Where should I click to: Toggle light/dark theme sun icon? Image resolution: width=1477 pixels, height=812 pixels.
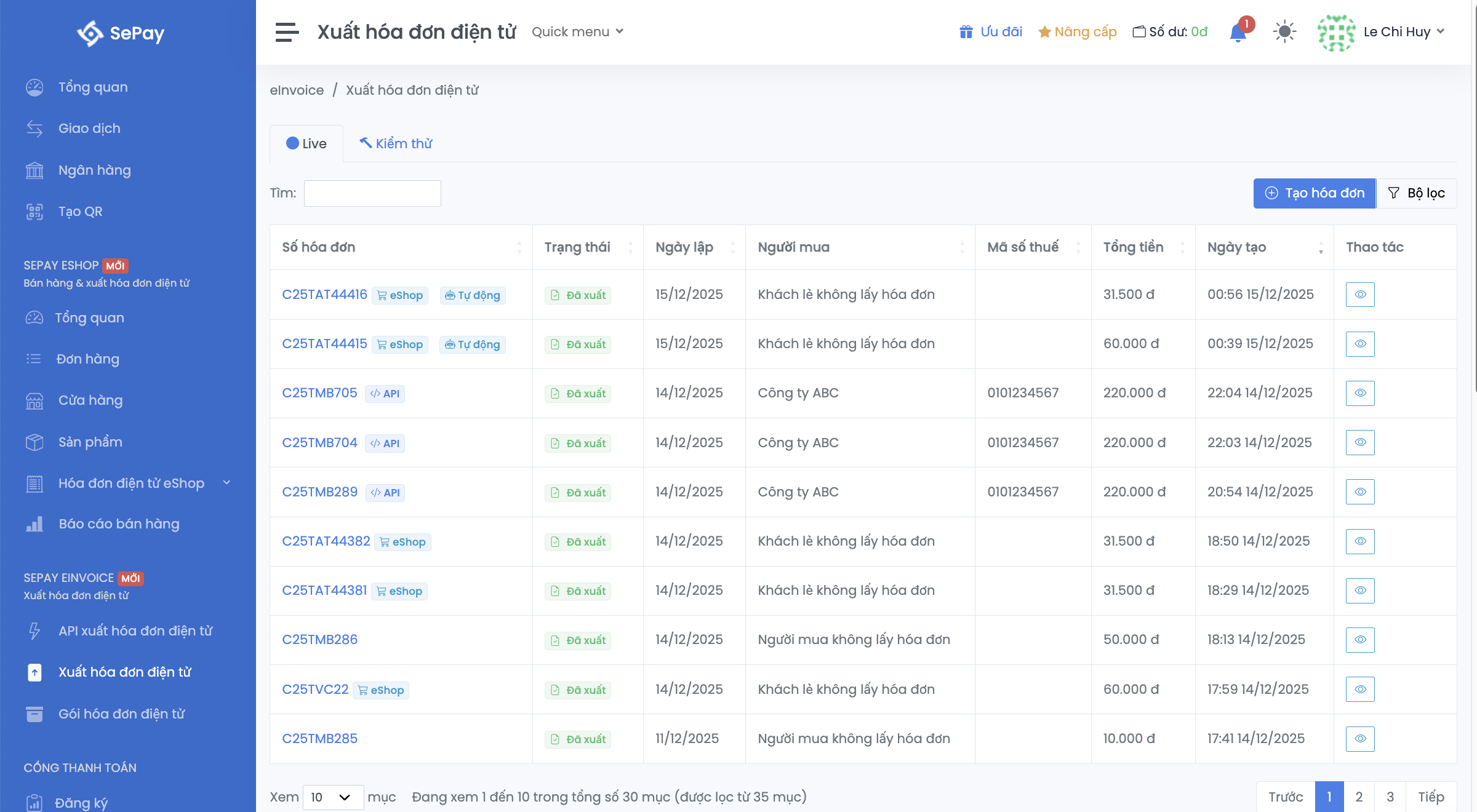pos(1284,32)
